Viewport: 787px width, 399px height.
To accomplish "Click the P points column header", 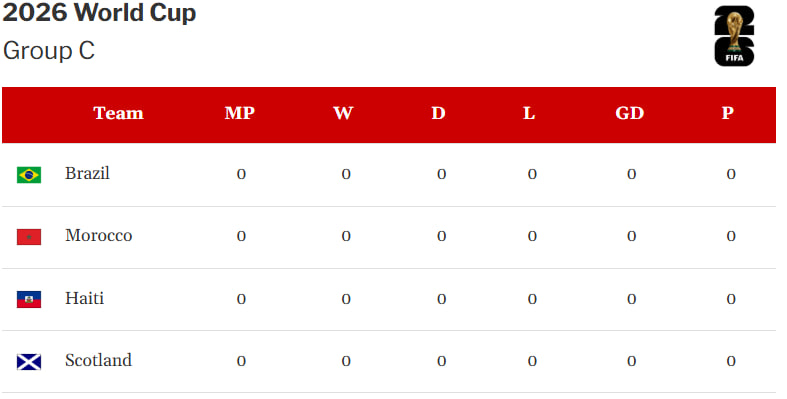I will pyautogui.click(x=728, y=113).
